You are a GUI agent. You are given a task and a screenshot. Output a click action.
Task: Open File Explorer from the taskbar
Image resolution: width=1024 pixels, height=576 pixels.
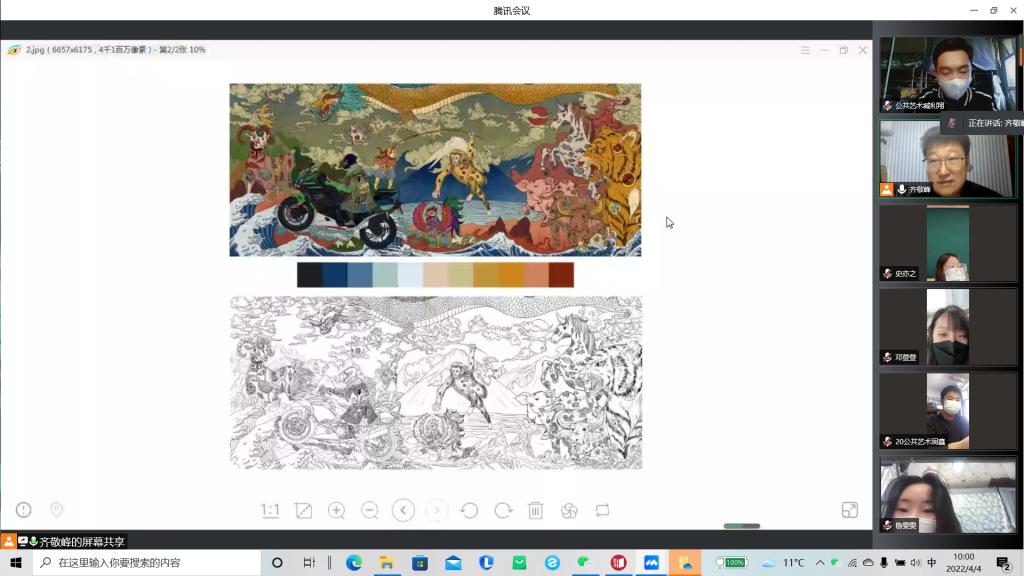click(387, 562)
